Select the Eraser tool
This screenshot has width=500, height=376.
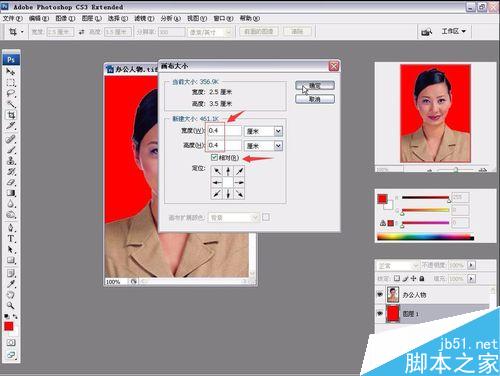[11, 182]
